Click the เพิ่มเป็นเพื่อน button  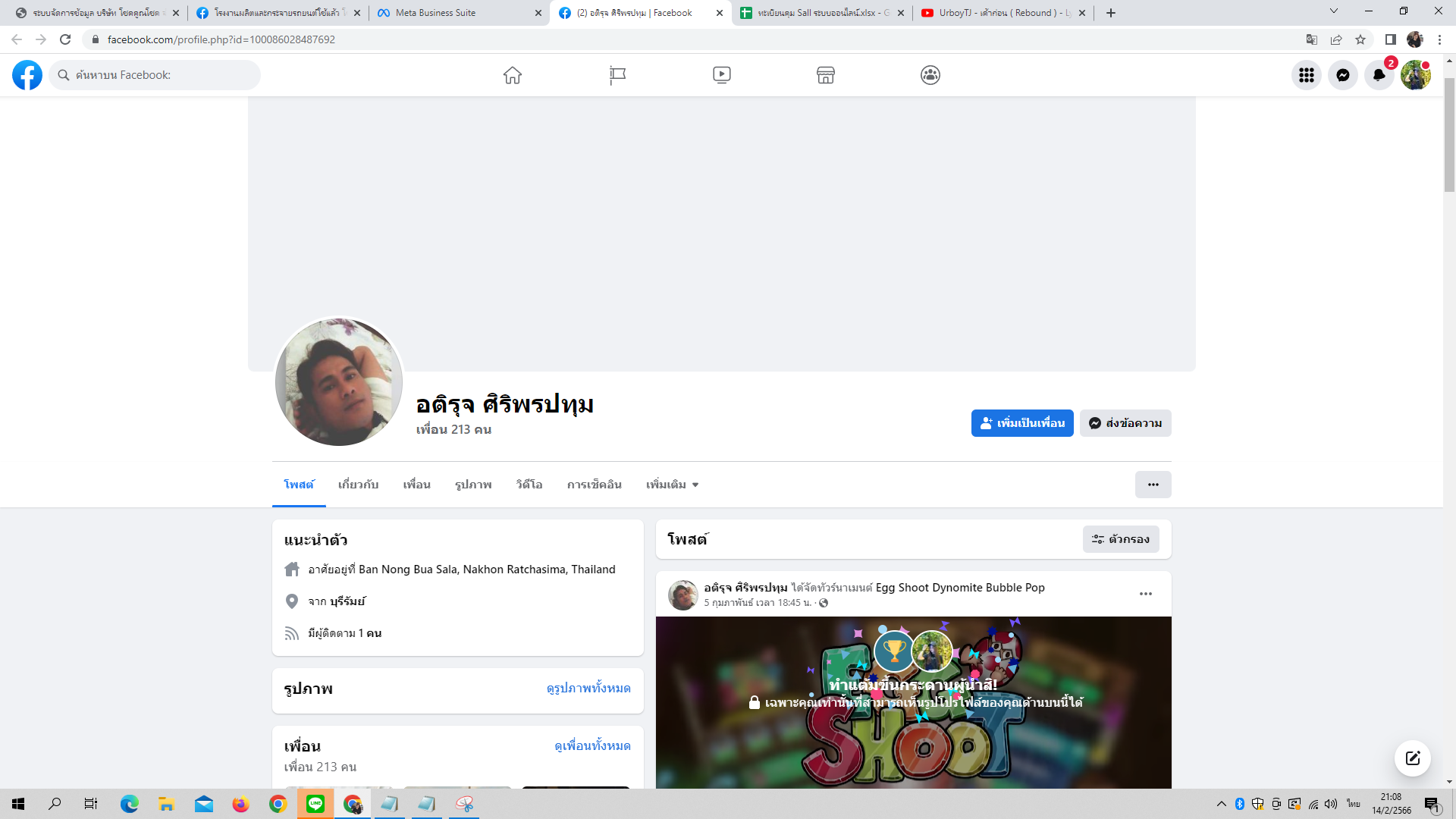(x=1021, y=423)
